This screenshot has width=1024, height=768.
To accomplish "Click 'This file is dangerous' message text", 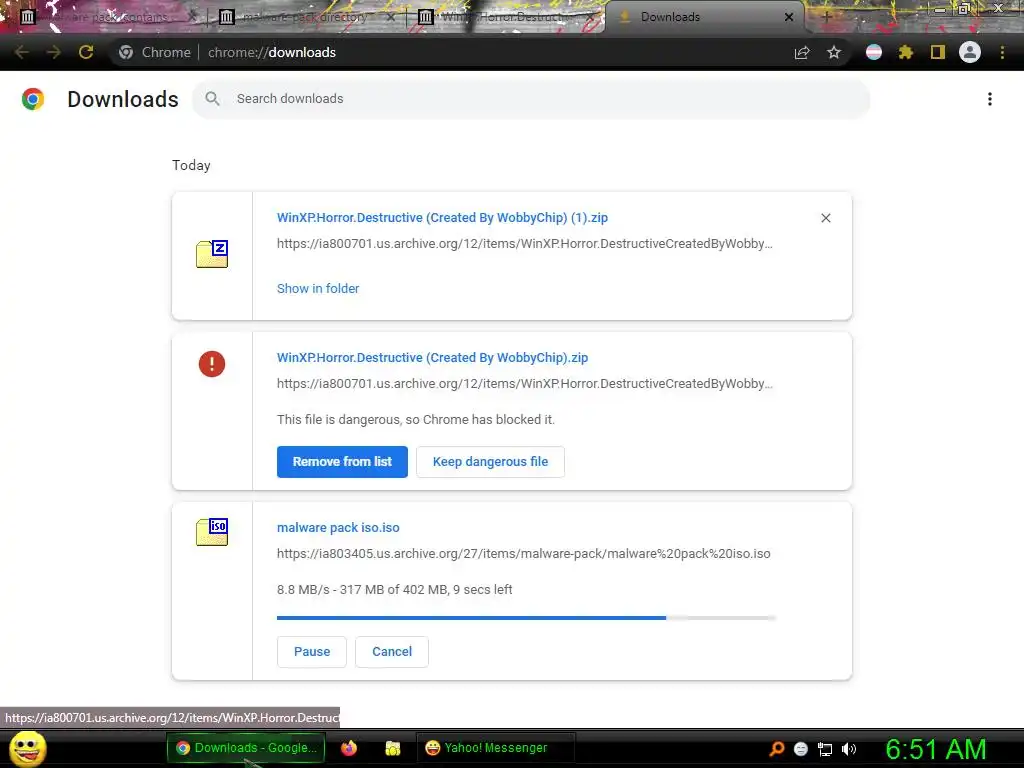I will (x=416, y=420).
